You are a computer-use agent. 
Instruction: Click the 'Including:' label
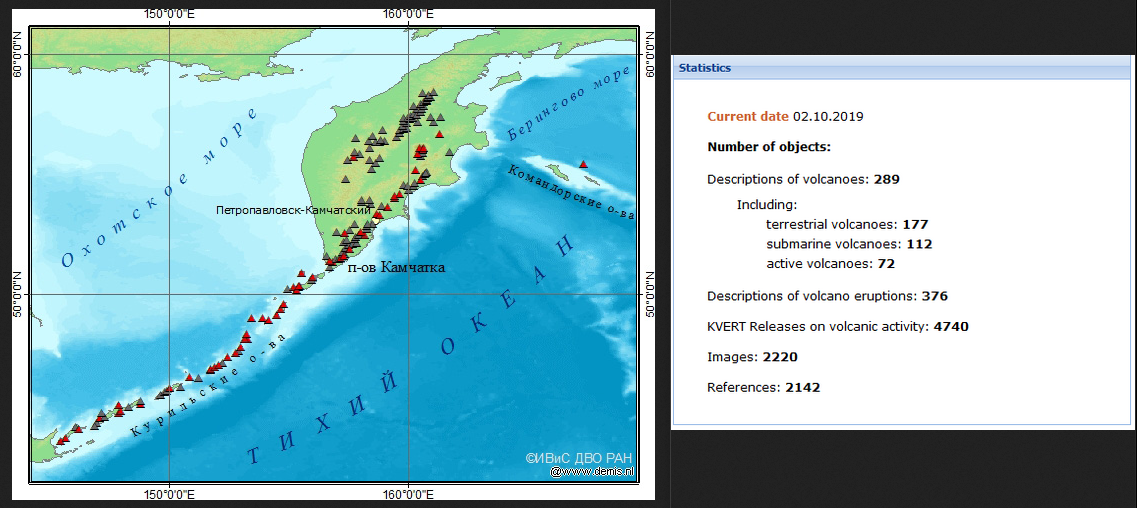click(x=767, y=204)
